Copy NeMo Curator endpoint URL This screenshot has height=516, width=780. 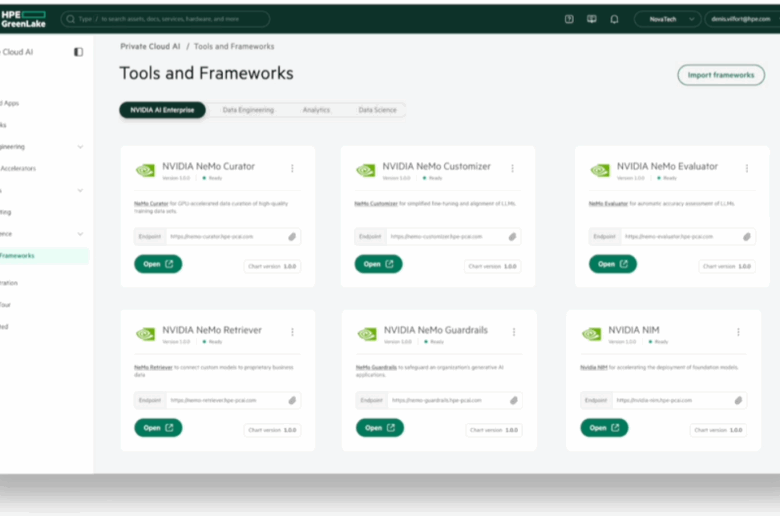point(292,237)
